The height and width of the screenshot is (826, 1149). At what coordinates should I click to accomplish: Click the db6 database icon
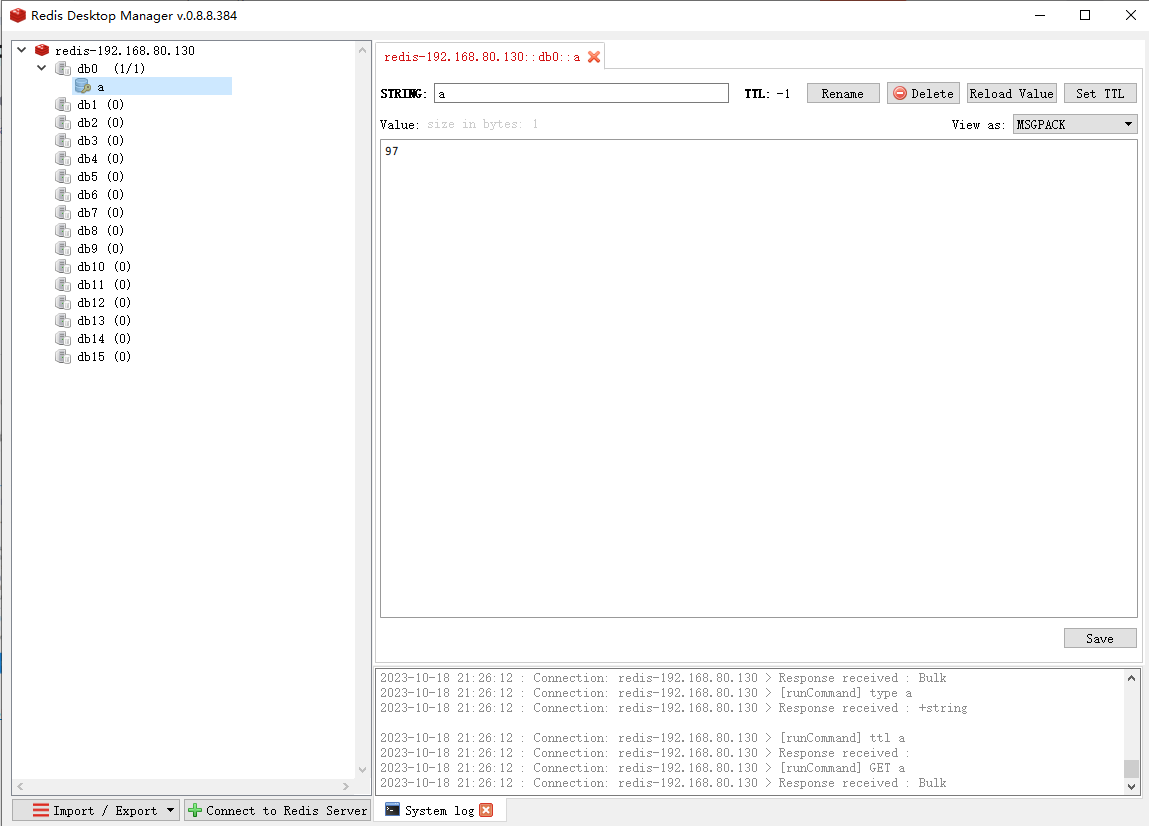[x=63, y=194]
